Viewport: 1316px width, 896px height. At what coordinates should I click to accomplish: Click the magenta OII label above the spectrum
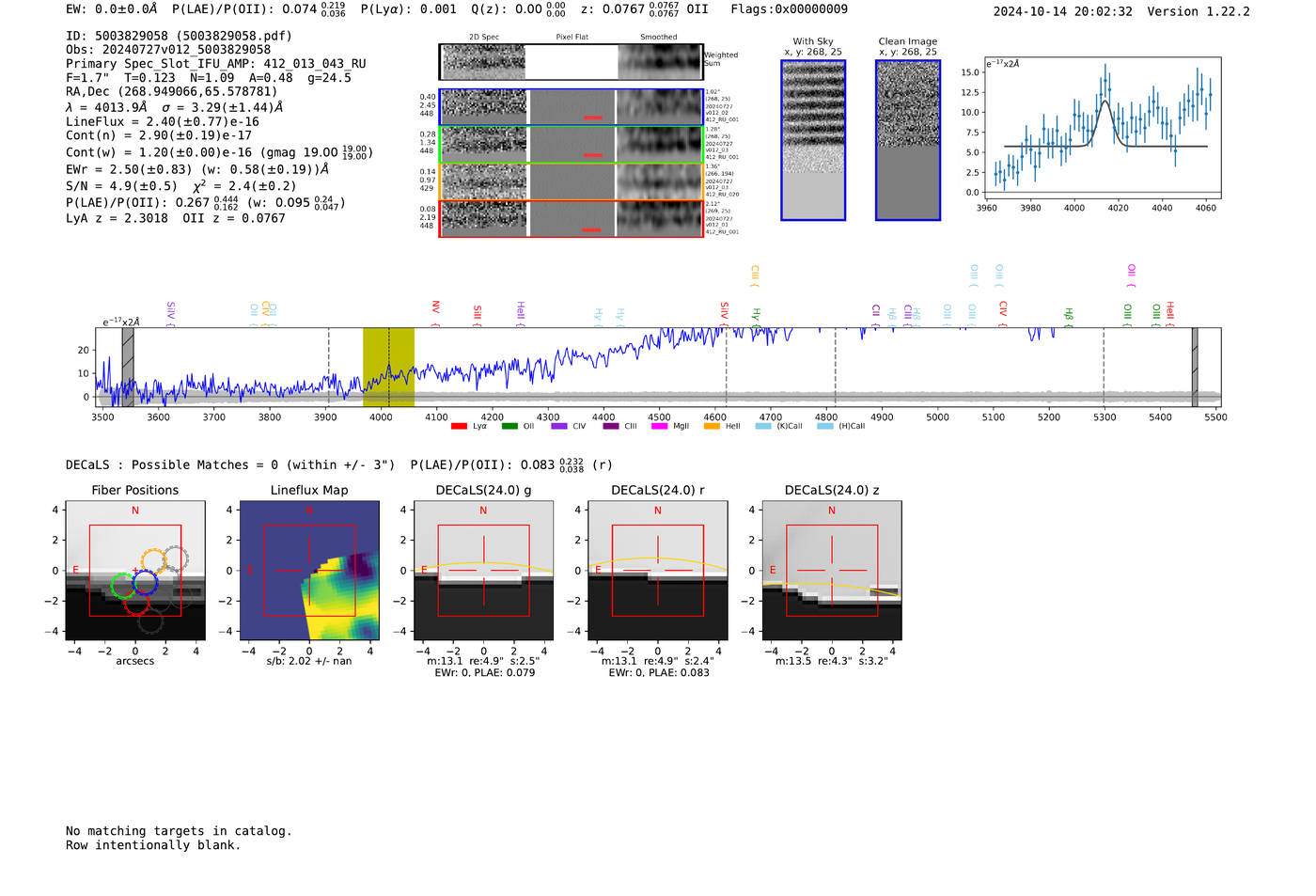click(1131, 274)
